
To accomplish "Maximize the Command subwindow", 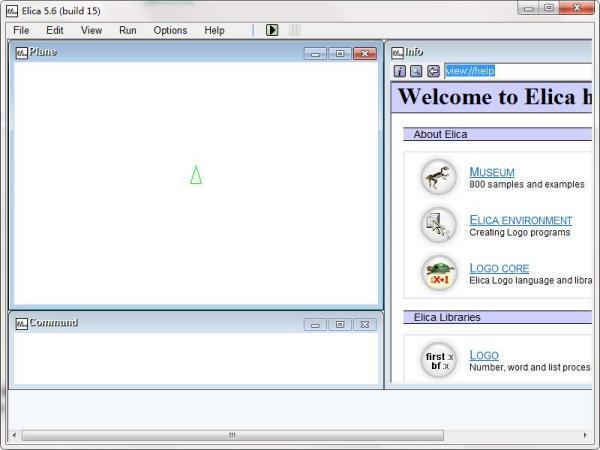I will point(339,324).
